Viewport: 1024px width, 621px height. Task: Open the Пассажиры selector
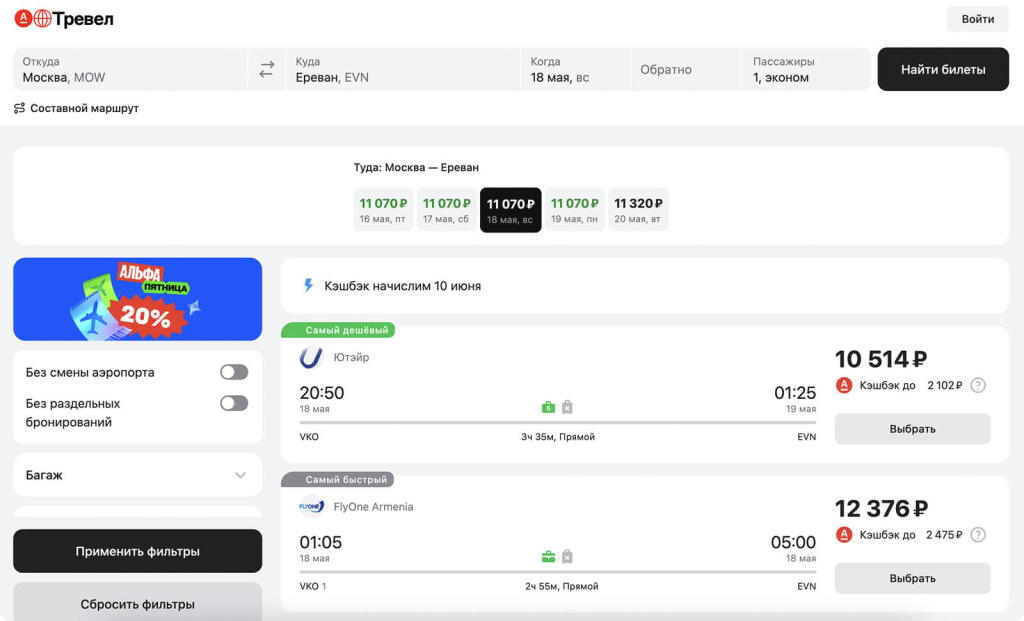[x=805, y=69]
